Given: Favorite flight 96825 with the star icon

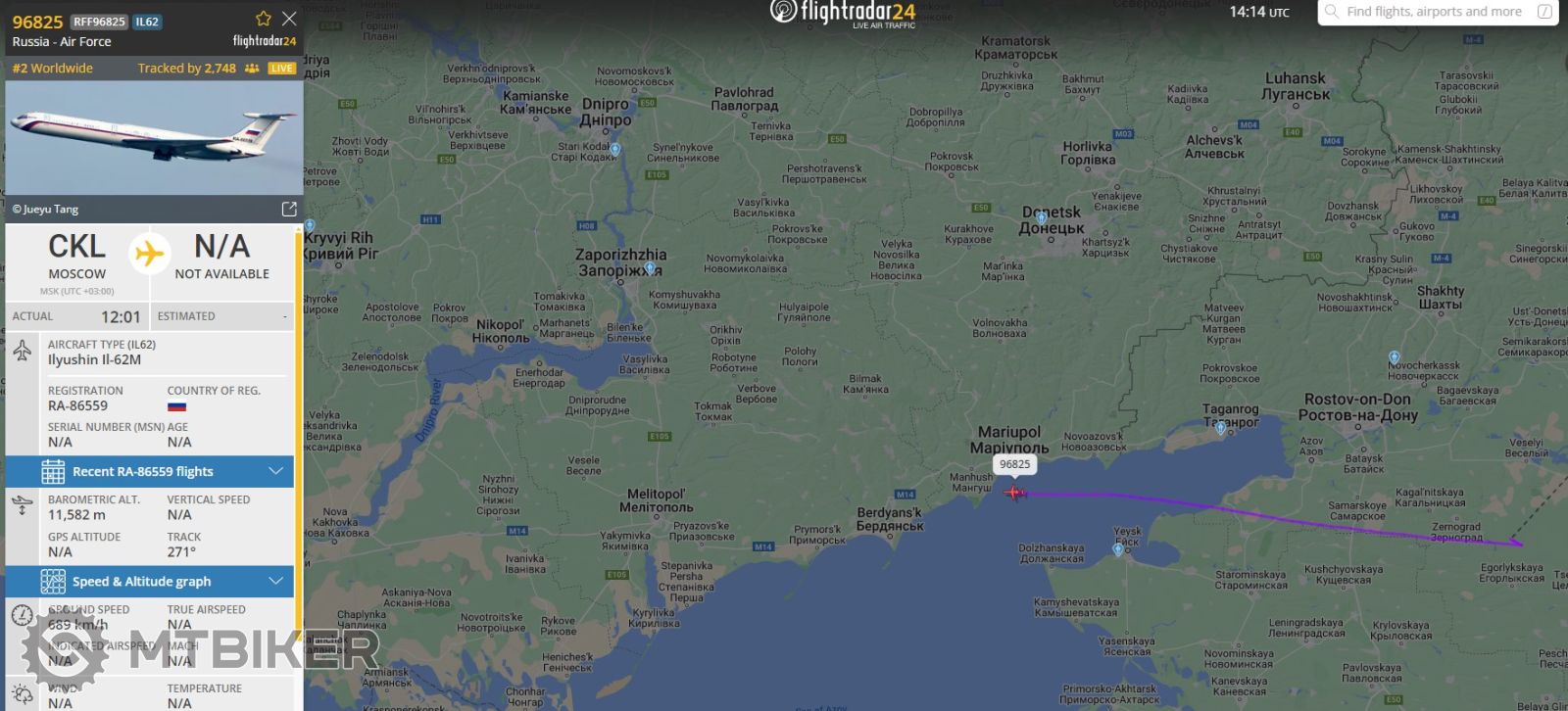Looking at the screenshot, I should pos(264,19).
